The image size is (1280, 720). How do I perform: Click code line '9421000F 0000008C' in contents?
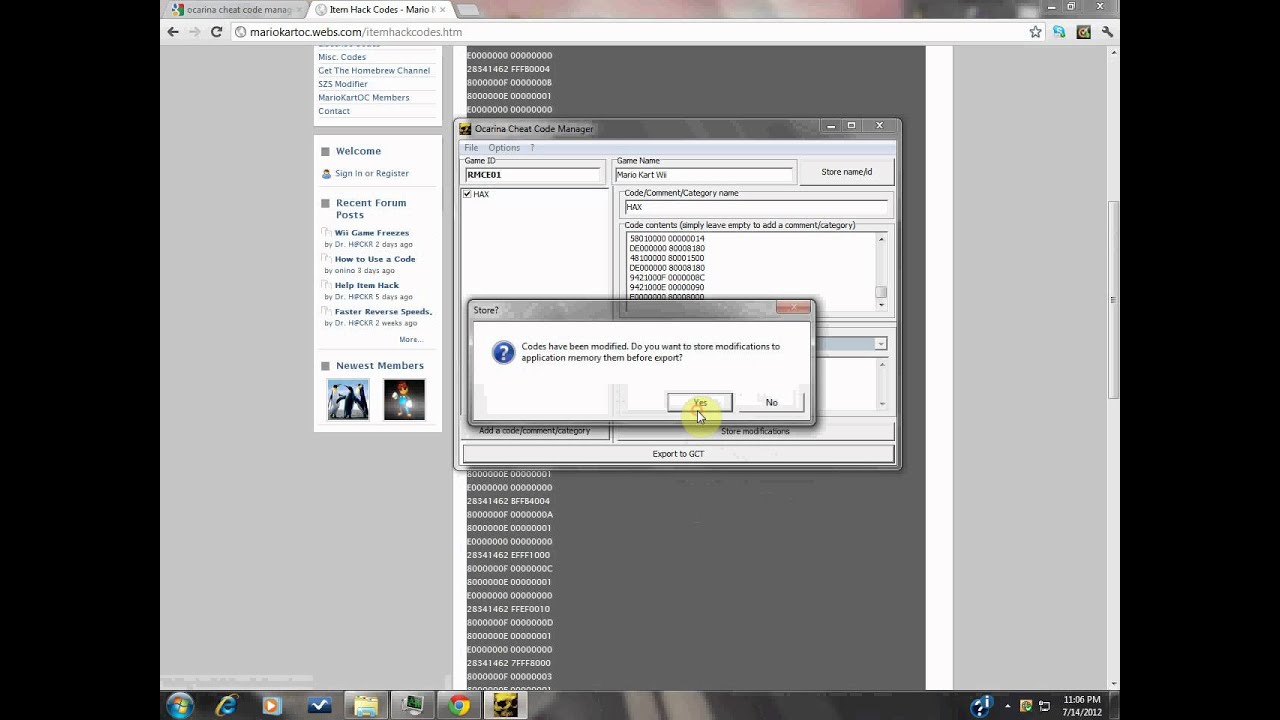point(667,277)
